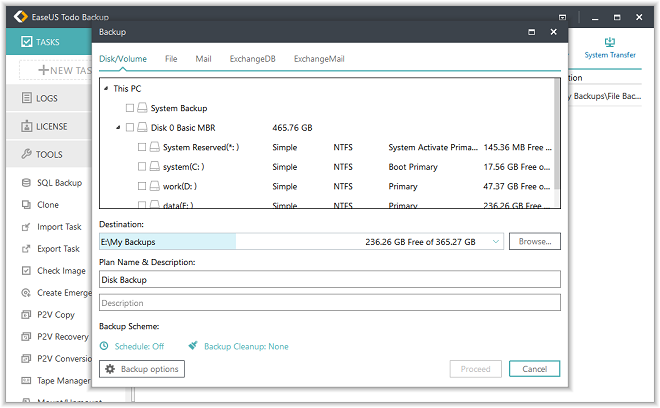Image resolution: width=660 pixels, height=408 pixels.
Task: Switch to the File tab
Action: 171,59
